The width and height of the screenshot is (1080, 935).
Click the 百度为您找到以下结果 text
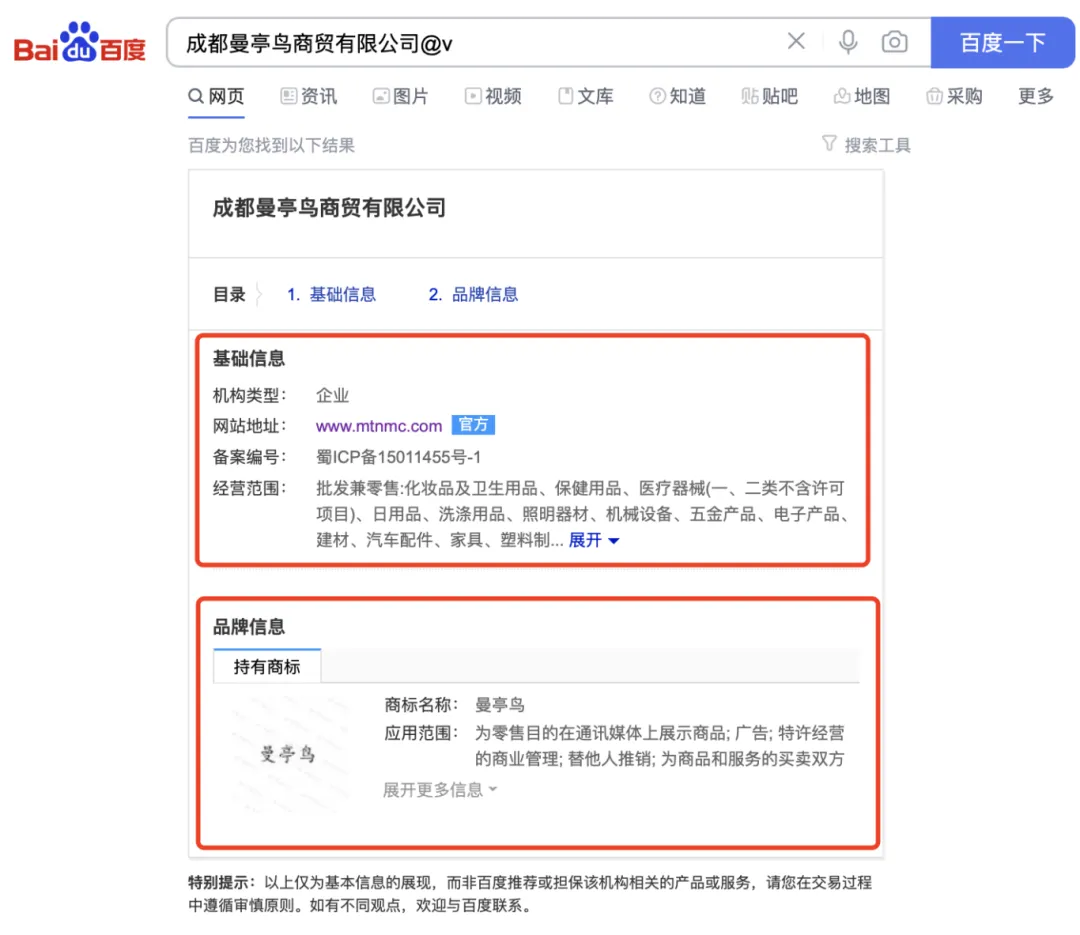pyautogui.click(x=271, y=145)
